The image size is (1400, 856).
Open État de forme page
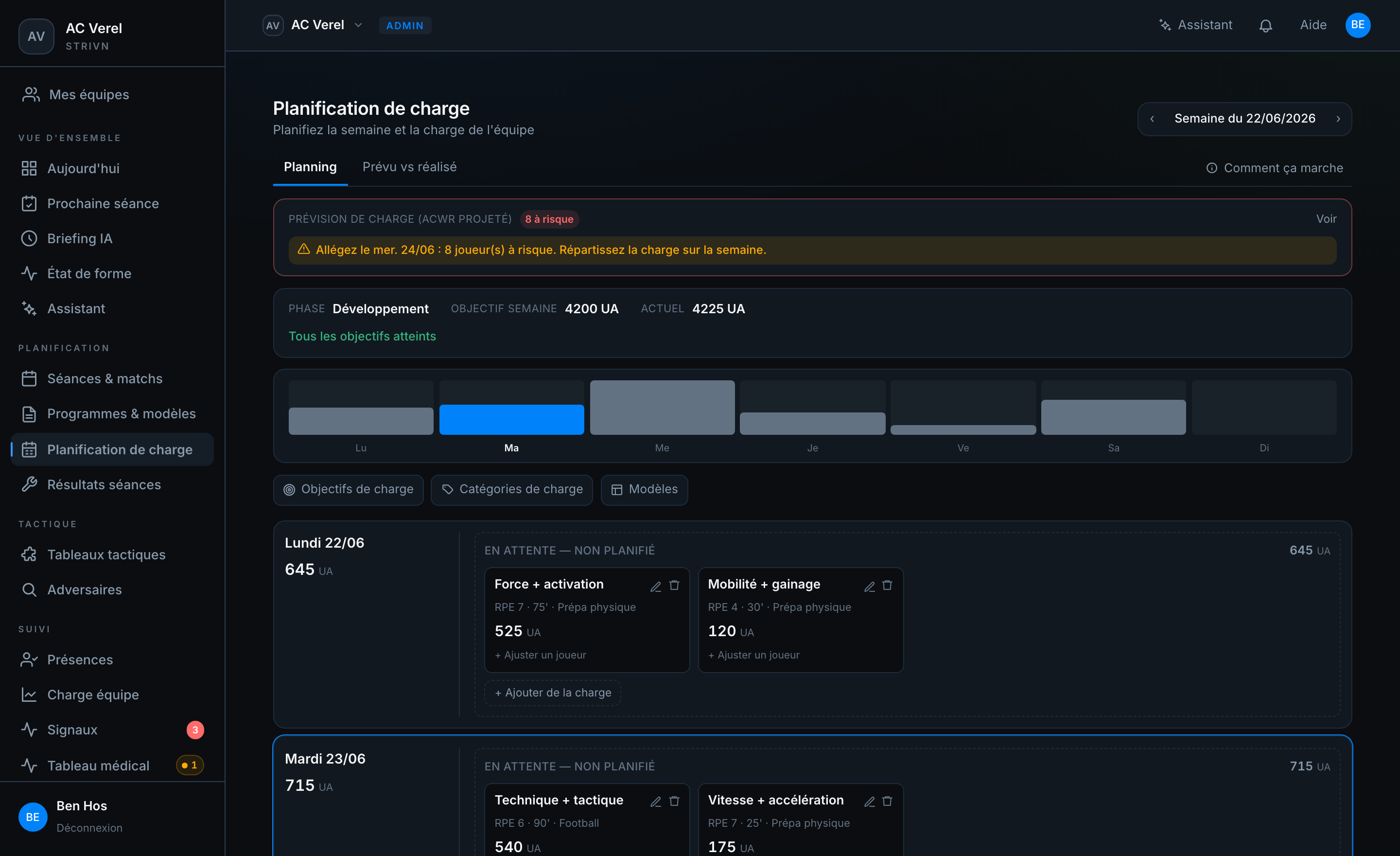point(112,273)
